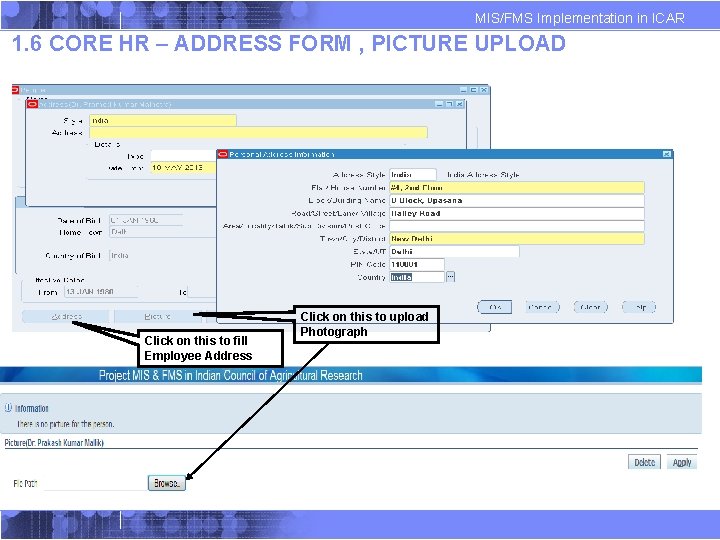Click the empty Area/Locality field
The image size is (720, 540).
(x=517, y=226)
